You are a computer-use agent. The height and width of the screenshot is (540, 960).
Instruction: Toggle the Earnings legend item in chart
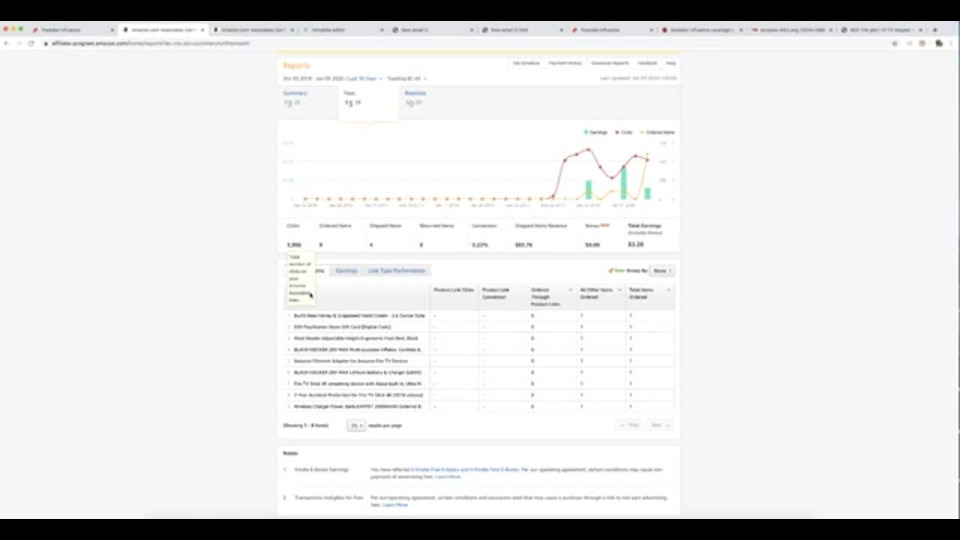coord(596,132)
